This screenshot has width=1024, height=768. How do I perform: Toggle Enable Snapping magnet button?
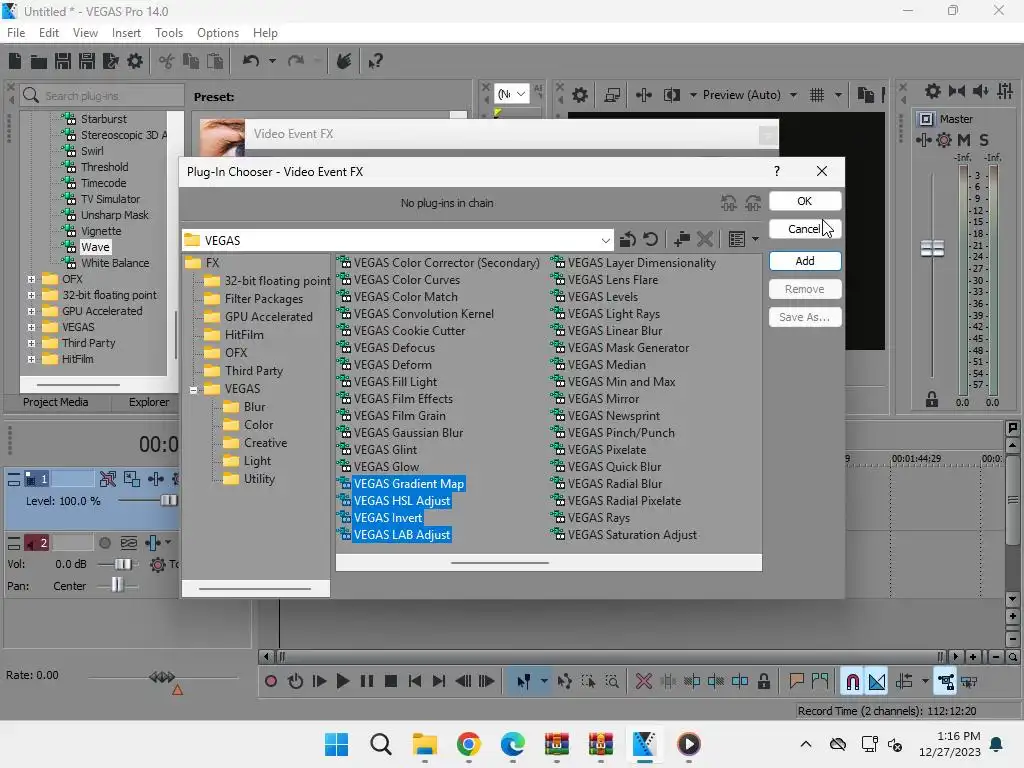[x=852, y=682]
